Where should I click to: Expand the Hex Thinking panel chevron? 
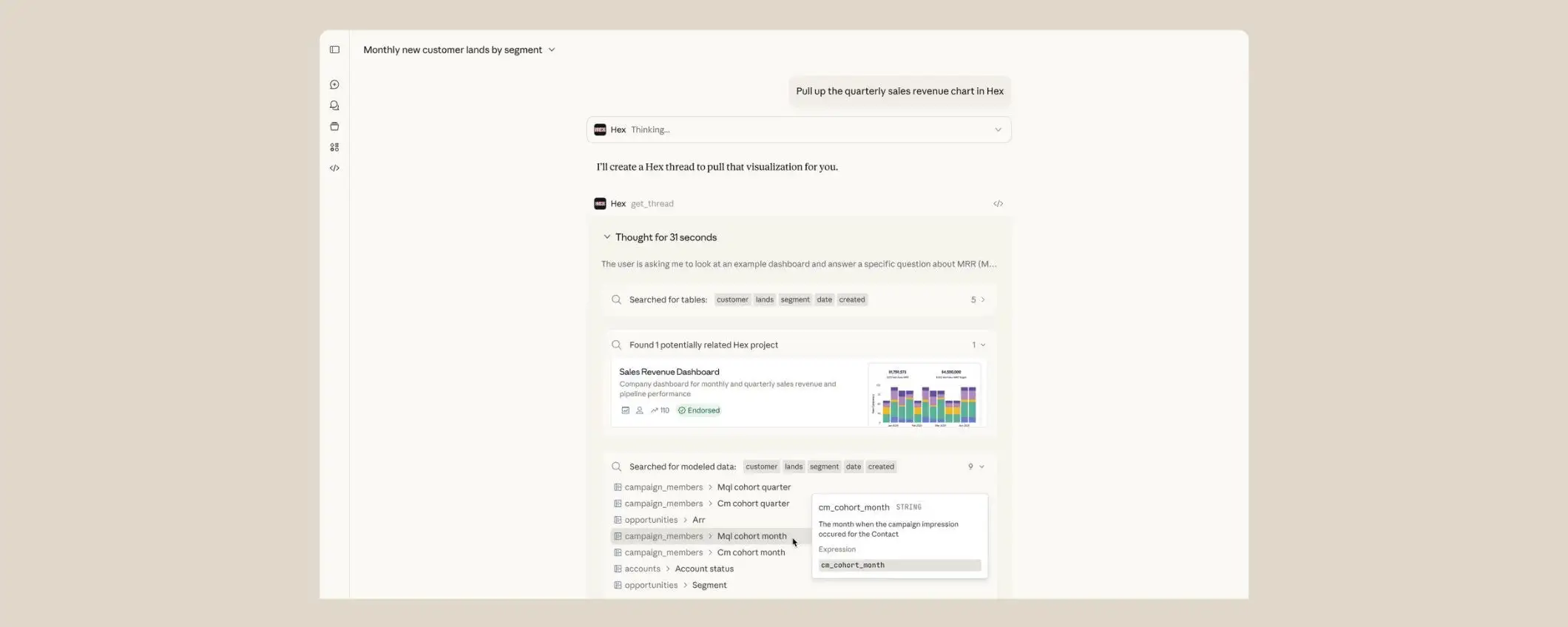pyautogui.click(x=998, y=130)
